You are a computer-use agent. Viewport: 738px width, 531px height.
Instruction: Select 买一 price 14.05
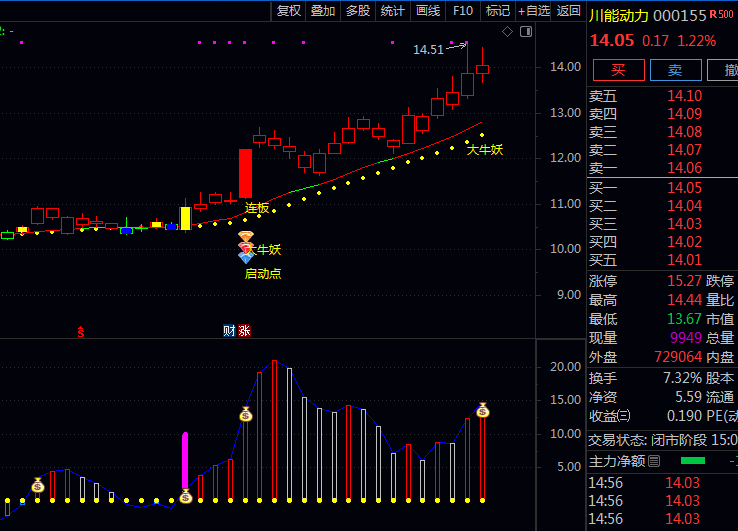pyautogui.click(x=684, y=188)
